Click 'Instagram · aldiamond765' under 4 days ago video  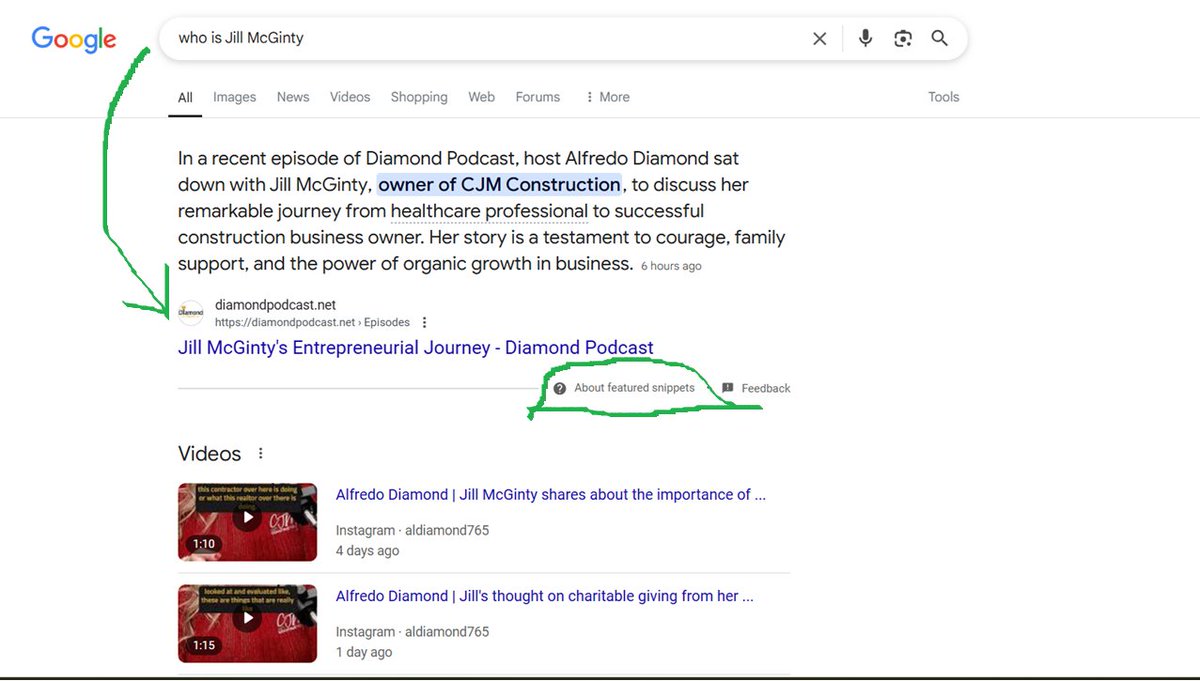412,530
